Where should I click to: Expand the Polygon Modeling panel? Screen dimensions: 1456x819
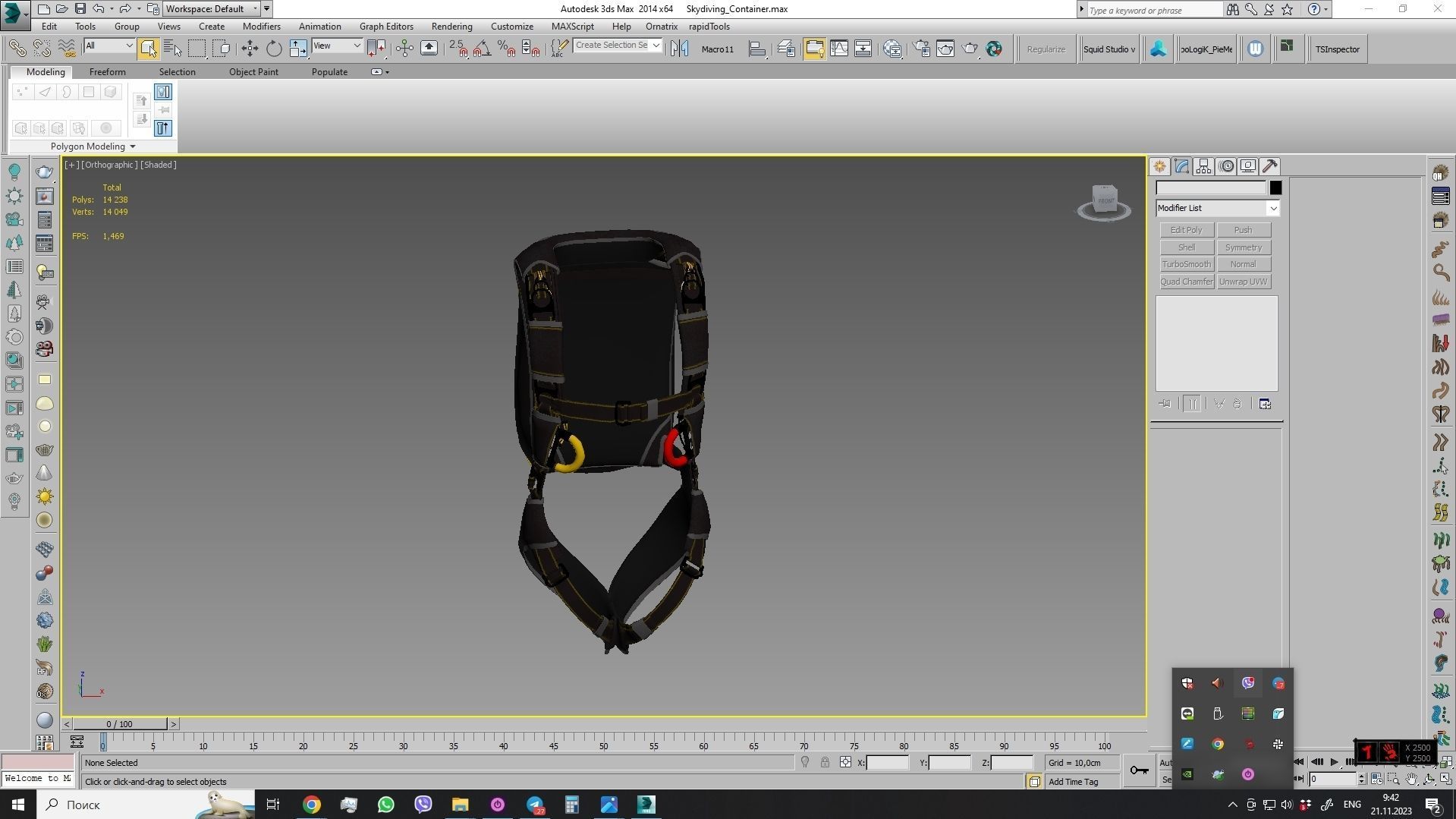[x=93, y=146]
